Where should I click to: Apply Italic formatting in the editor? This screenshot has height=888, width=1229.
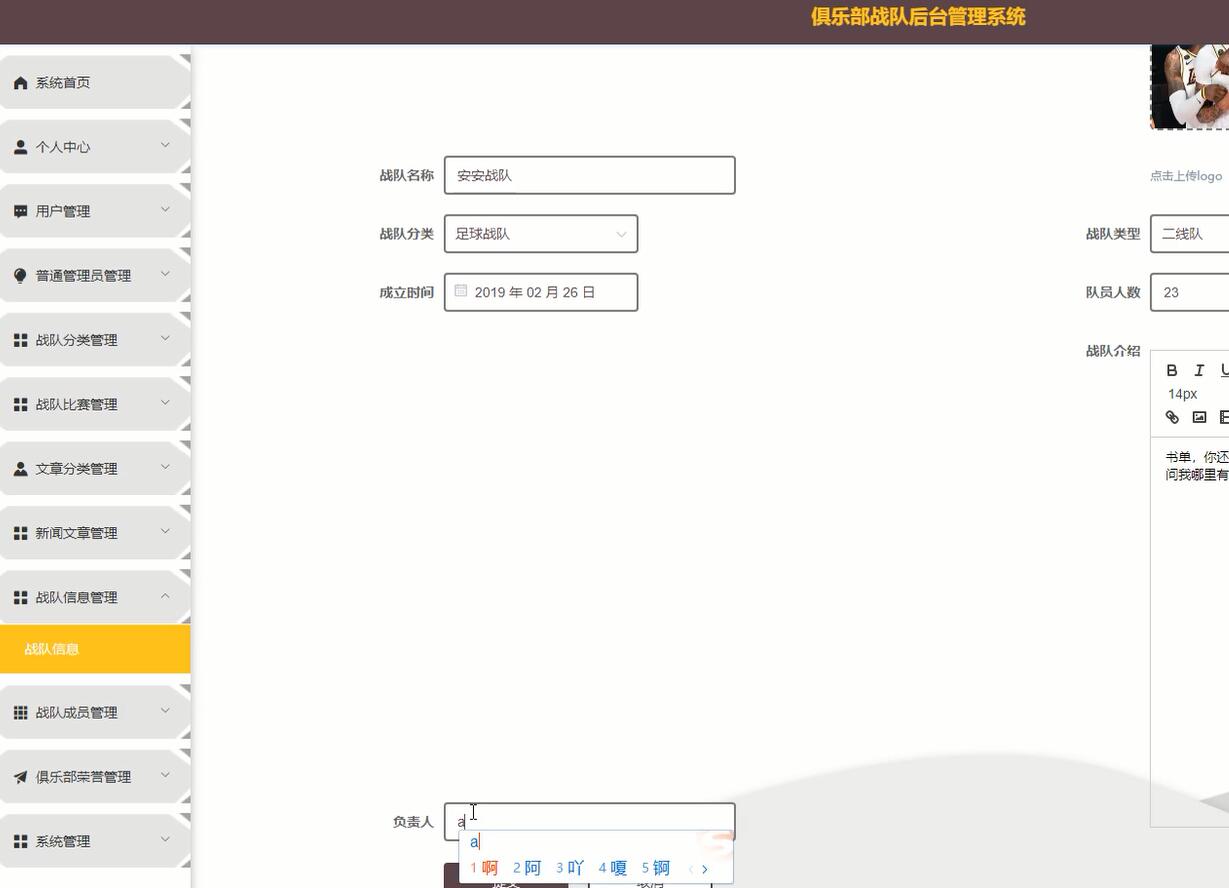coord(1197,370)
